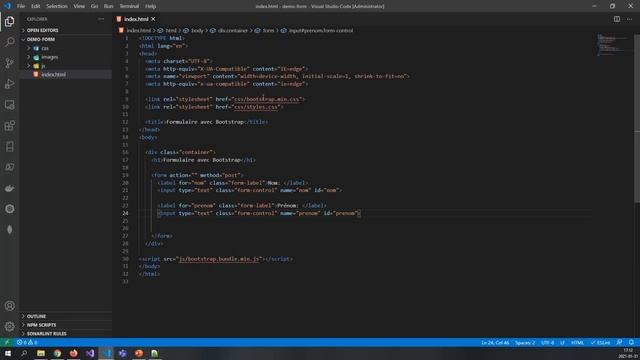Image resolution: width=640 pixels, height=360 pixels.
Task: Click the ESLint status bar item
Action: click(600, 342)
